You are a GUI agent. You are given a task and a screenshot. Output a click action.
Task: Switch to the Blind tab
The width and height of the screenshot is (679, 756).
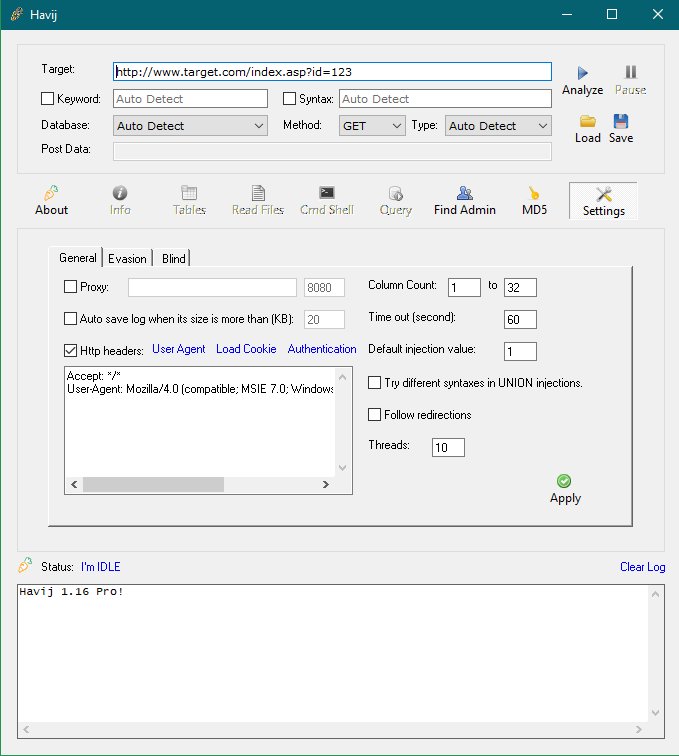tap(174, 259)
